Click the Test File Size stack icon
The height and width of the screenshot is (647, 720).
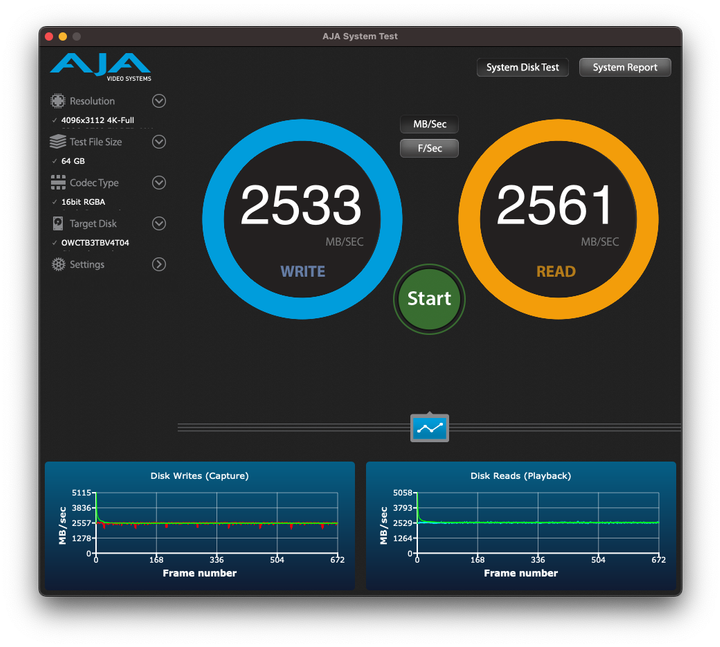[x=58, y=142]
